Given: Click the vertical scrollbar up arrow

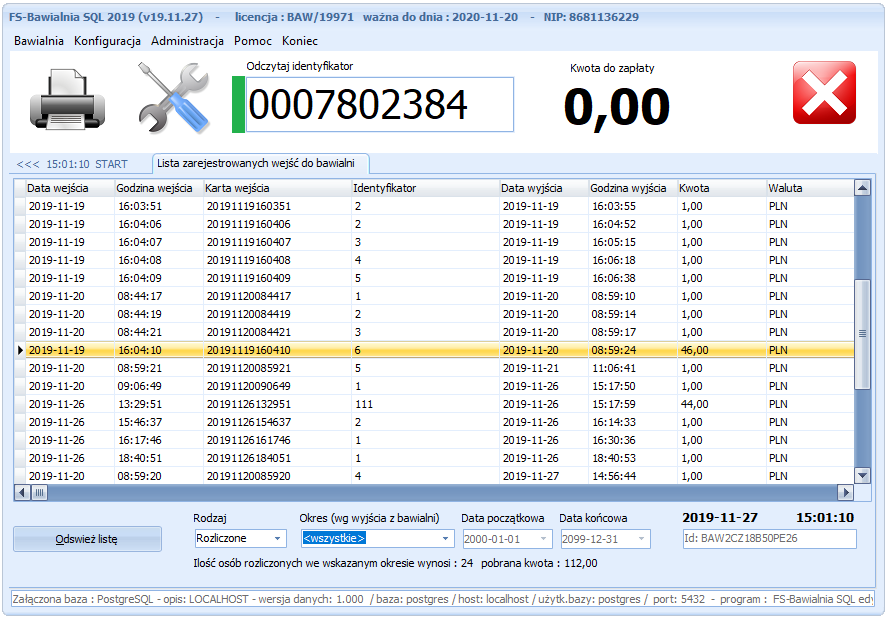Looking at the screenshot, I should 862,188.
